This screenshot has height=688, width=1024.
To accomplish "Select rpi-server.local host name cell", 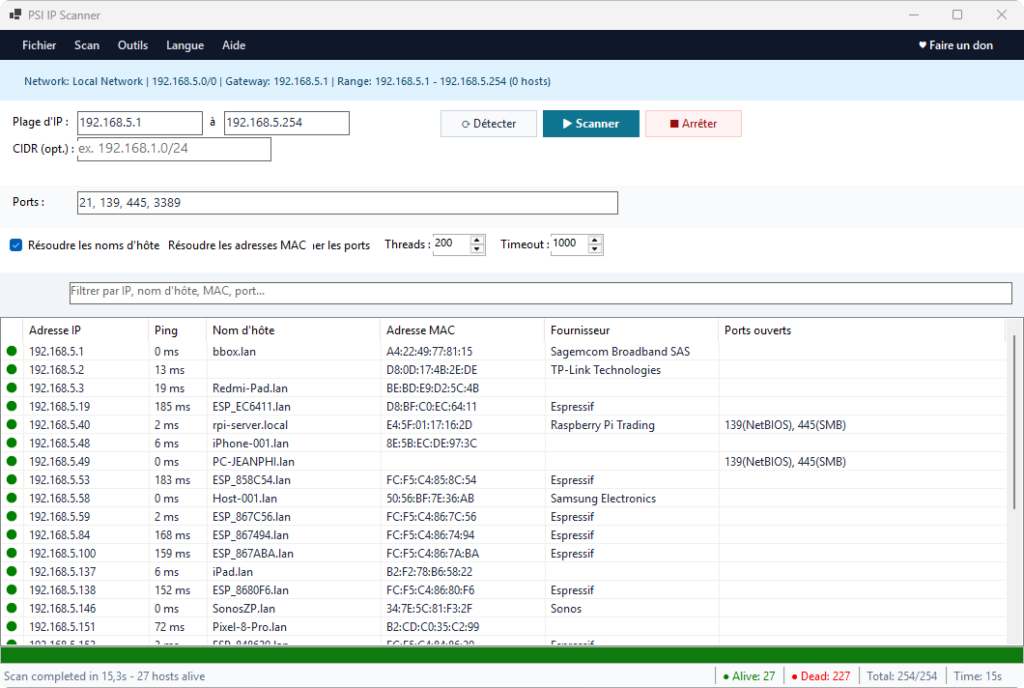I will pos(250,425).
